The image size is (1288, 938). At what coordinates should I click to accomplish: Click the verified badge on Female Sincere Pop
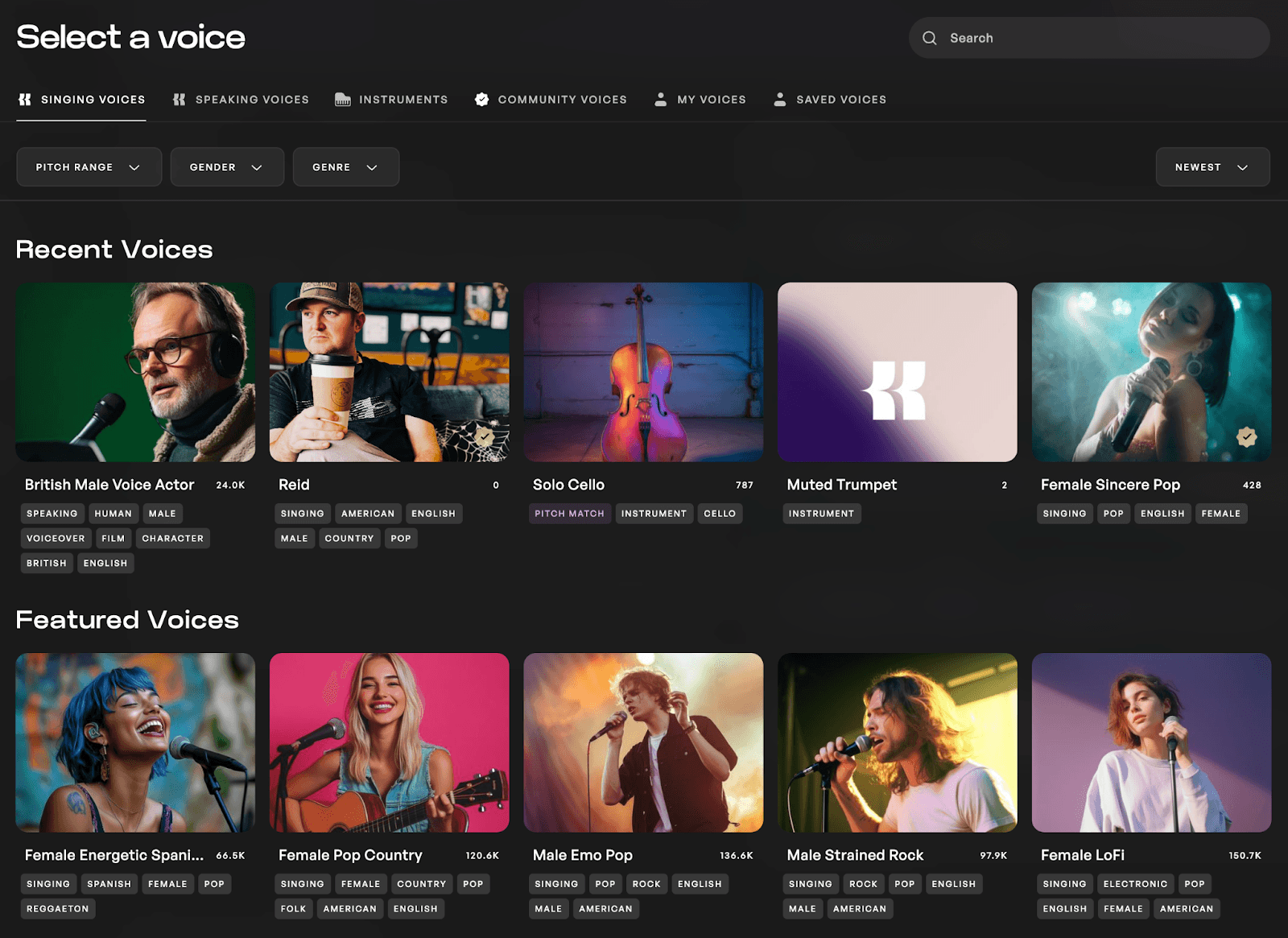point(1247,436)
